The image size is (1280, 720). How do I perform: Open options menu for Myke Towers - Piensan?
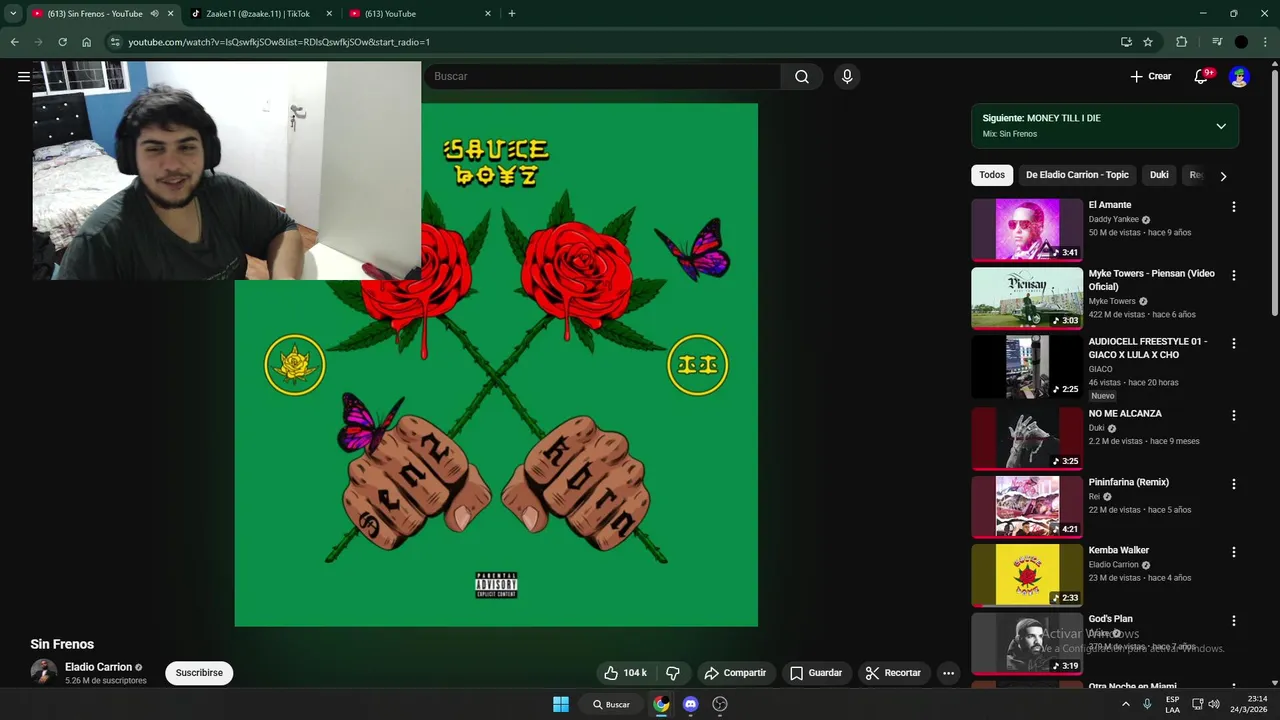click(x=1233, y=275)
